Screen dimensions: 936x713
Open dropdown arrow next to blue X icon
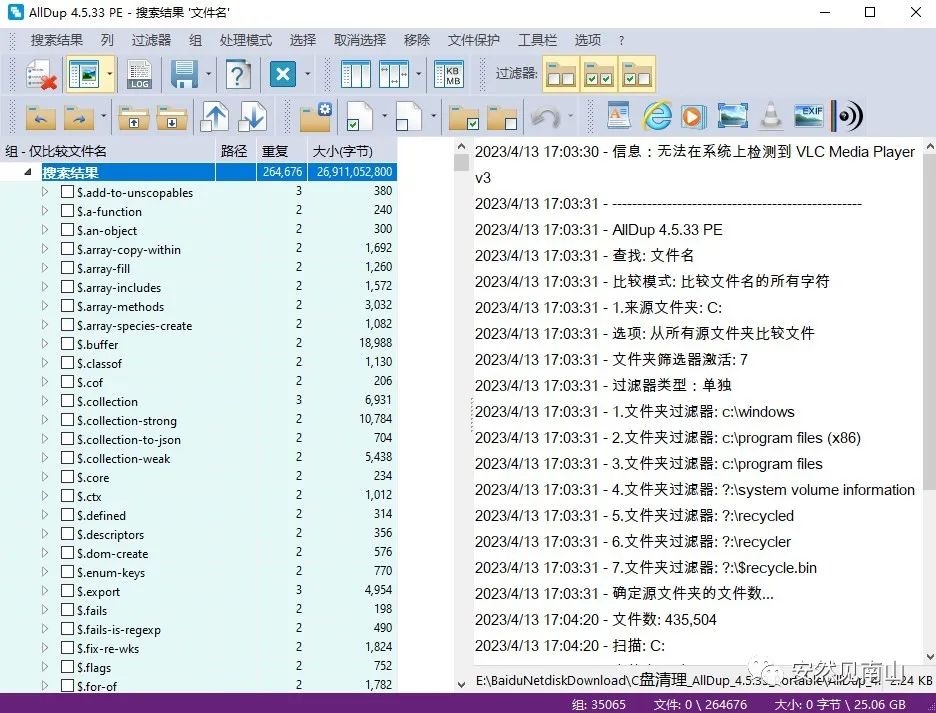click(307, 75)
